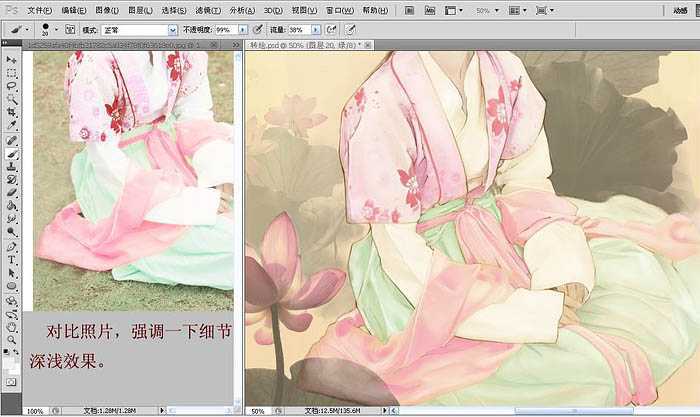Select the Zoom tool
This screenshot has width=700, height=417.
12,340
